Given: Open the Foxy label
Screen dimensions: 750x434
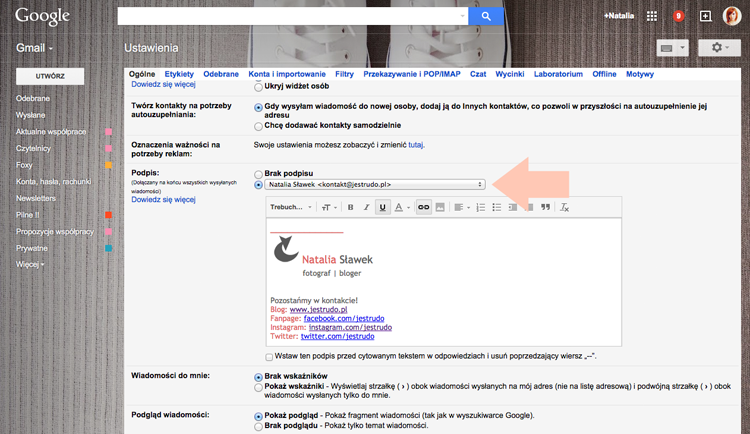Looking at the screenshot, I should [24, 165].
